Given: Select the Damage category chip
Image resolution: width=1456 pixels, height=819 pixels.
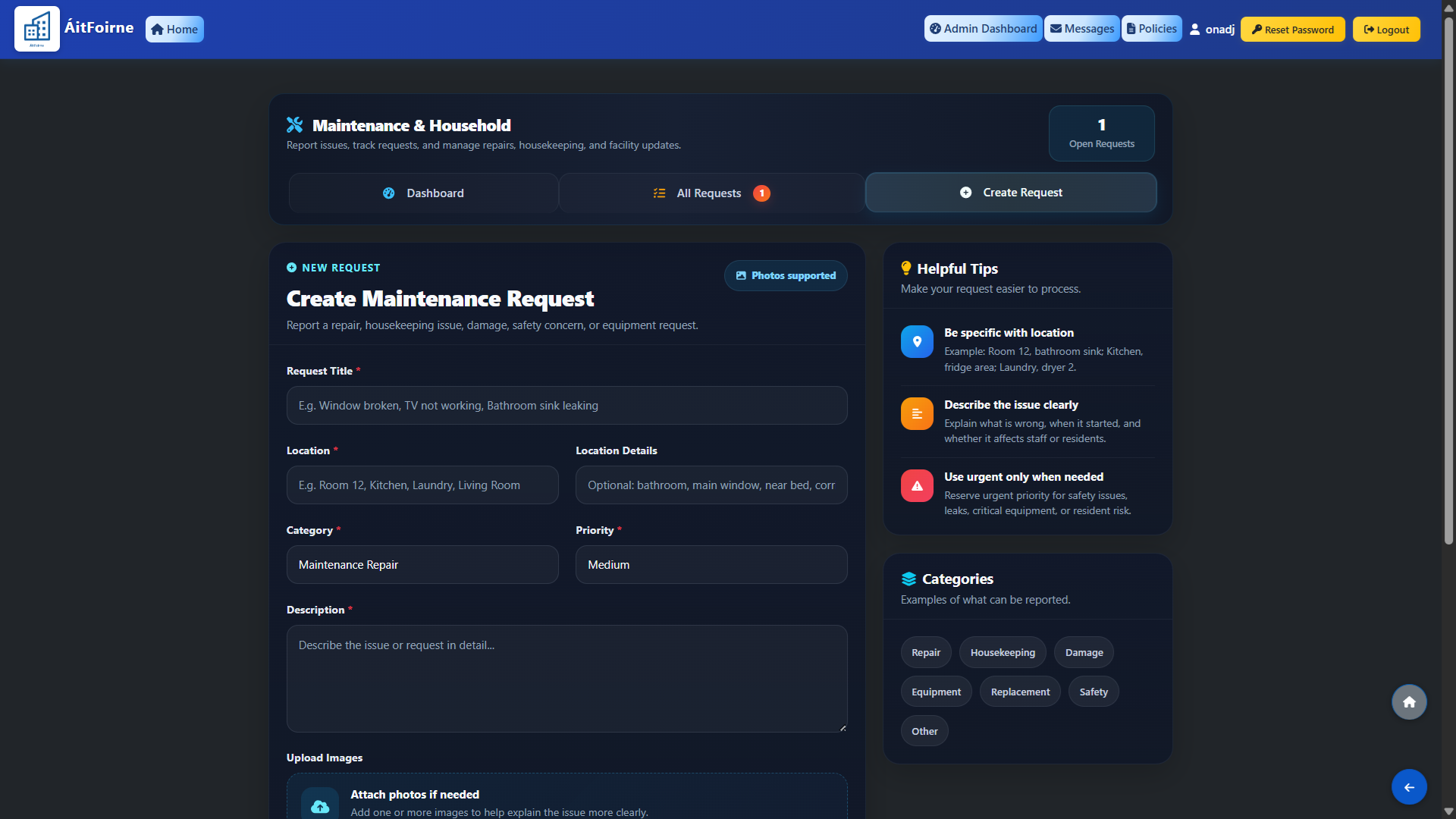Looking at the screenshot, I should tap(1084, 653).
